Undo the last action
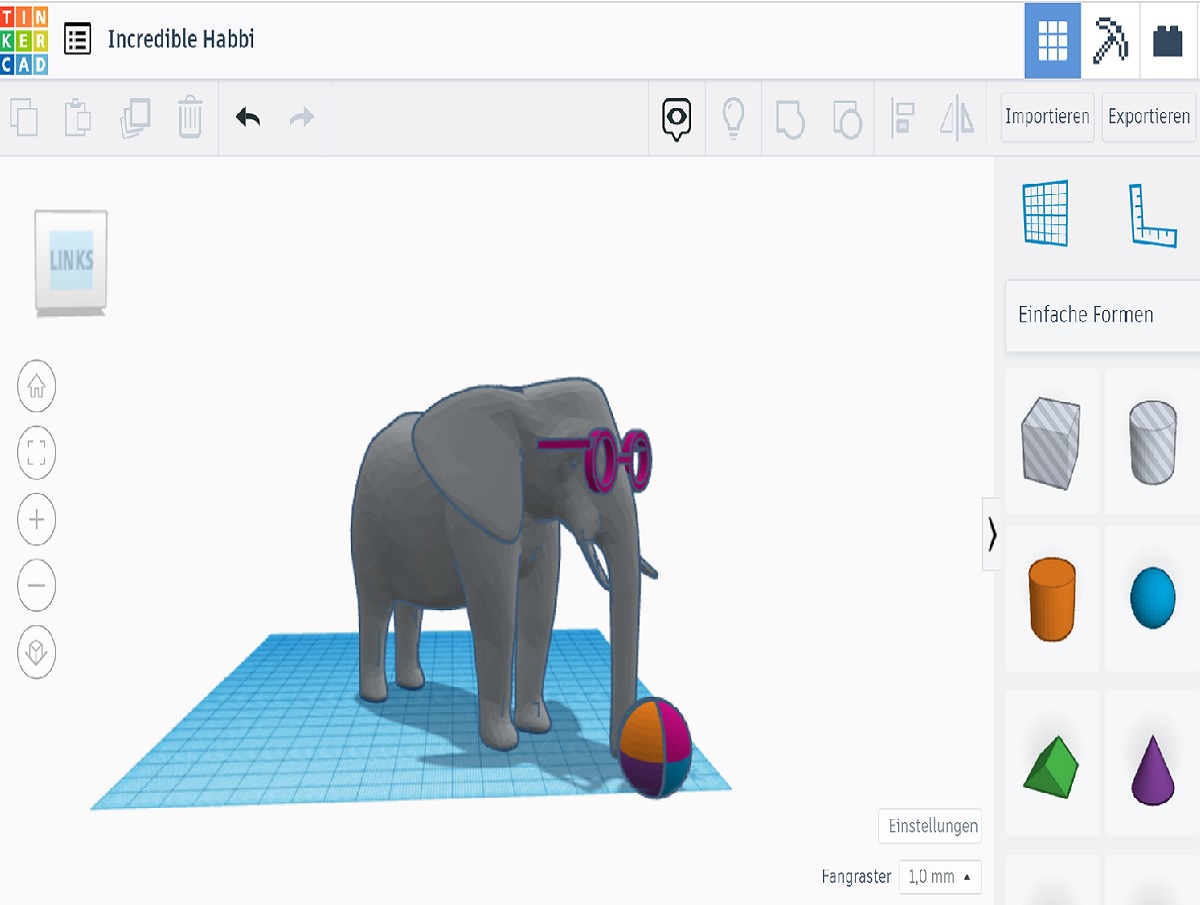This screenshot has width=1200, height=905. click(x=248, y=118)
